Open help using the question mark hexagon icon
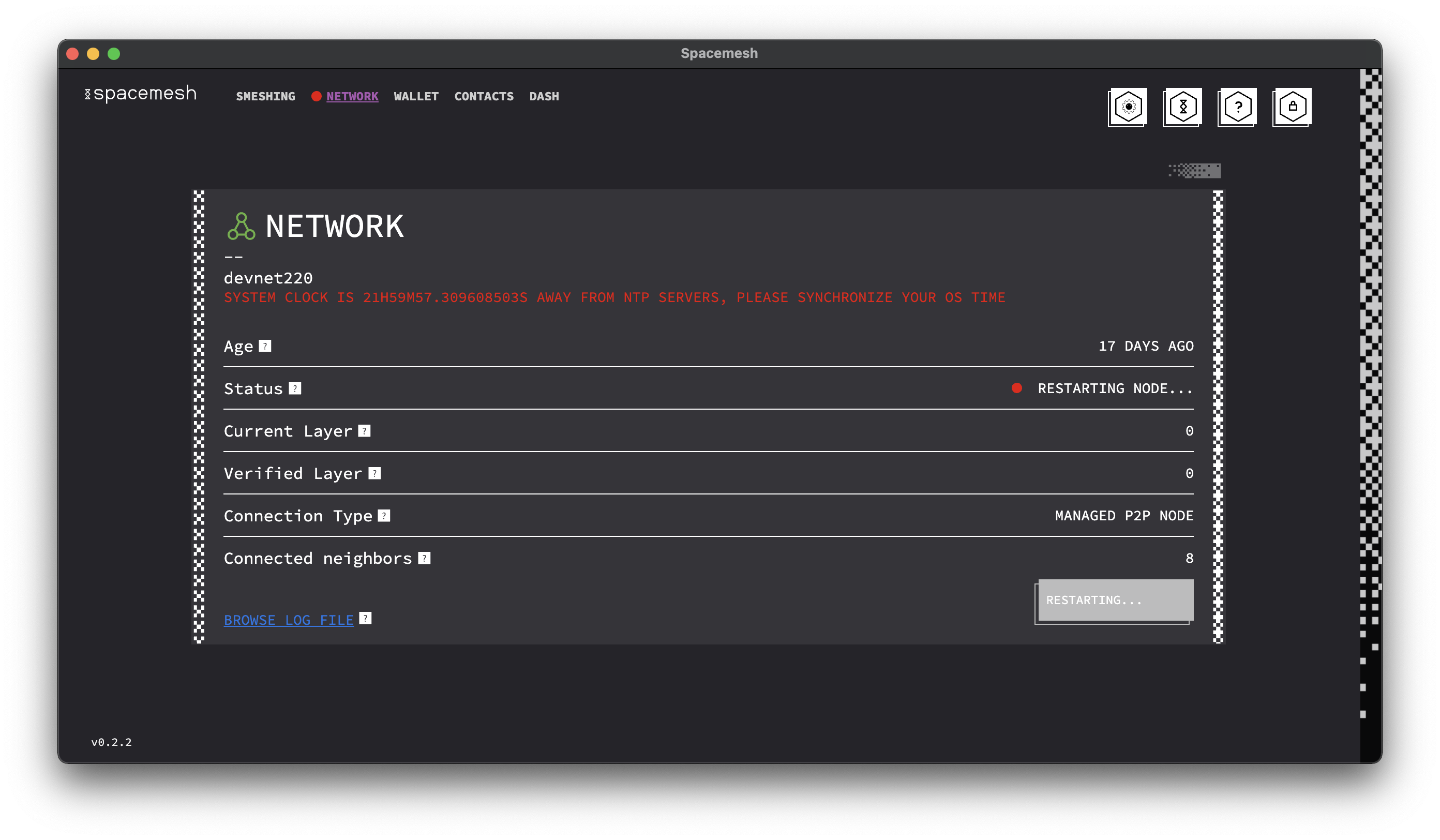The width and height of the screenshot is (1440, 840). coord(1237,107)
